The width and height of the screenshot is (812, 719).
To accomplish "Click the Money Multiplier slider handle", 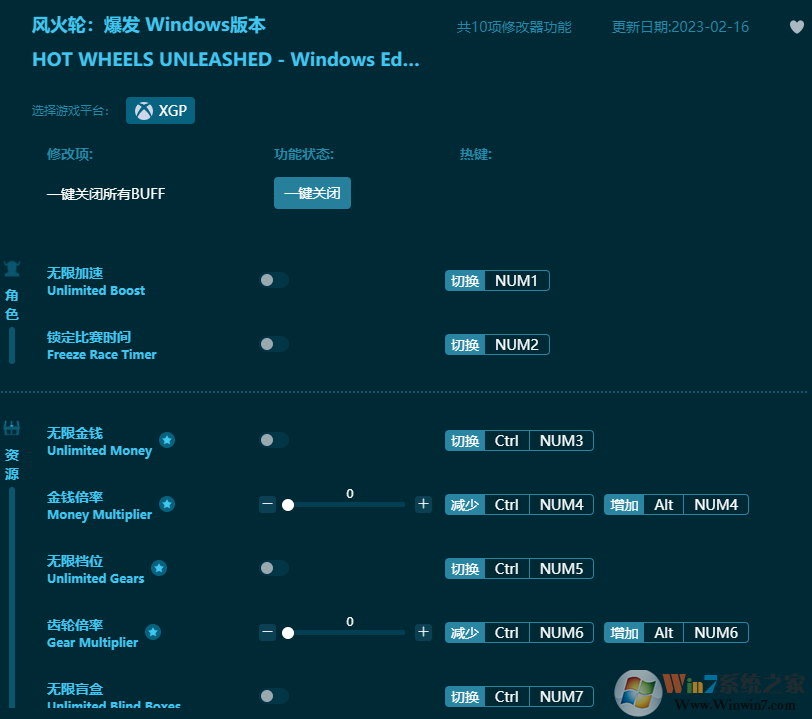I will (288, 505).
